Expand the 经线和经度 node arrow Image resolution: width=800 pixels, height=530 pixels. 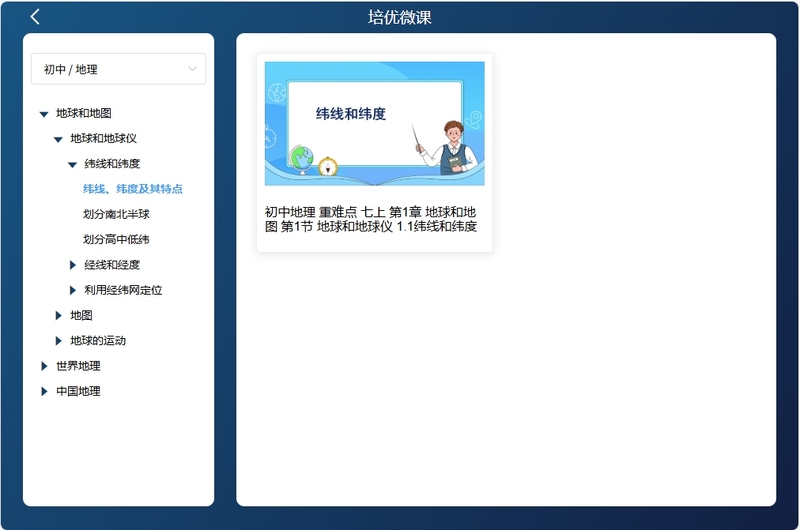[72, 265]
